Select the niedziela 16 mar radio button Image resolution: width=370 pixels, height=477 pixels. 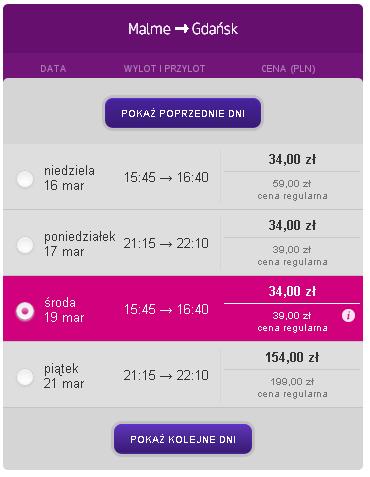coord(25,179)
